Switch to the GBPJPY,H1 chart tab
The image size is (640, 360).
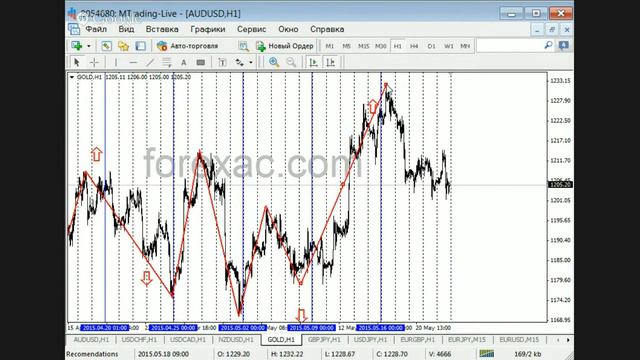click(324, 340)
